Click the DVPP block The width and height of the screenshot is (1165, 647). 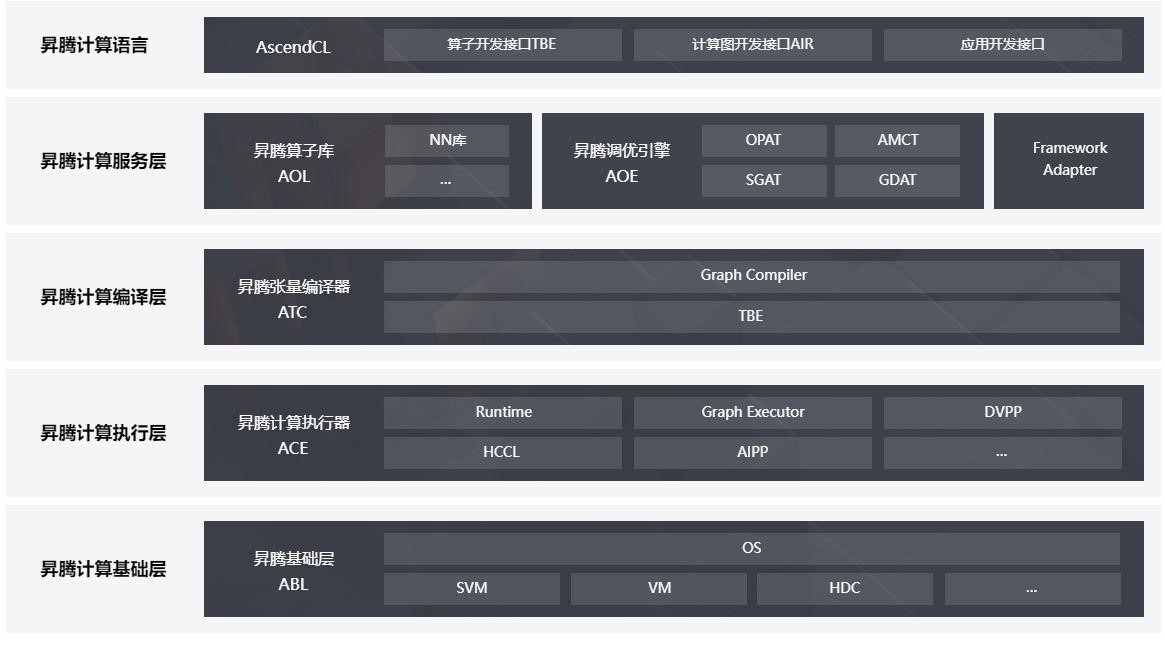[1002, 413]
